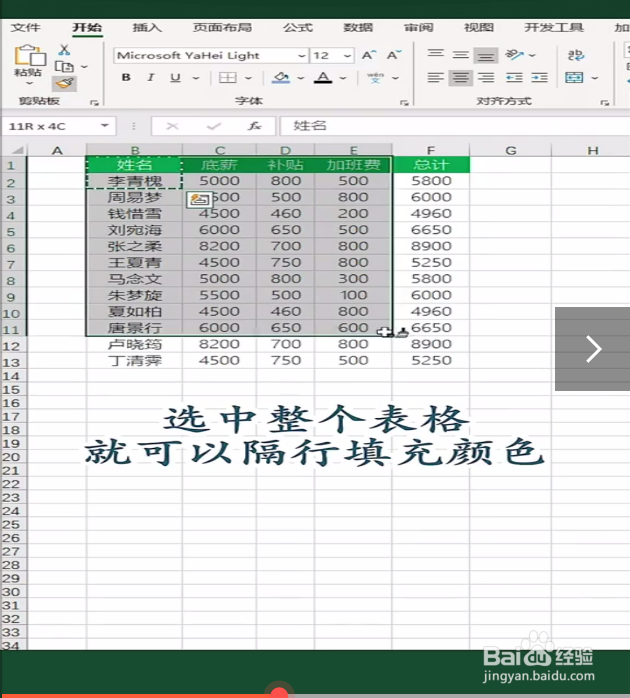Switch to the 公式 ribbon tab
The width and height of the screenshot is (630, 698).
tap(298, 28)
